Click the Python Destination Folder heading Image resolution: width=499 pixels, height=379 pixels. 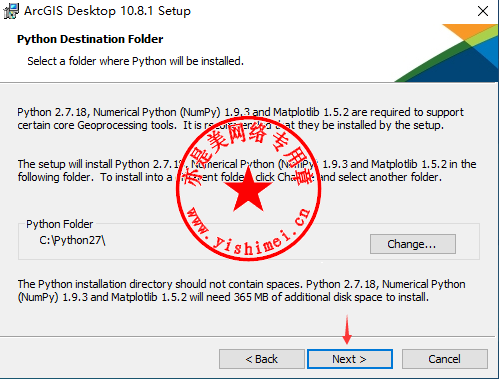[90, 39]
